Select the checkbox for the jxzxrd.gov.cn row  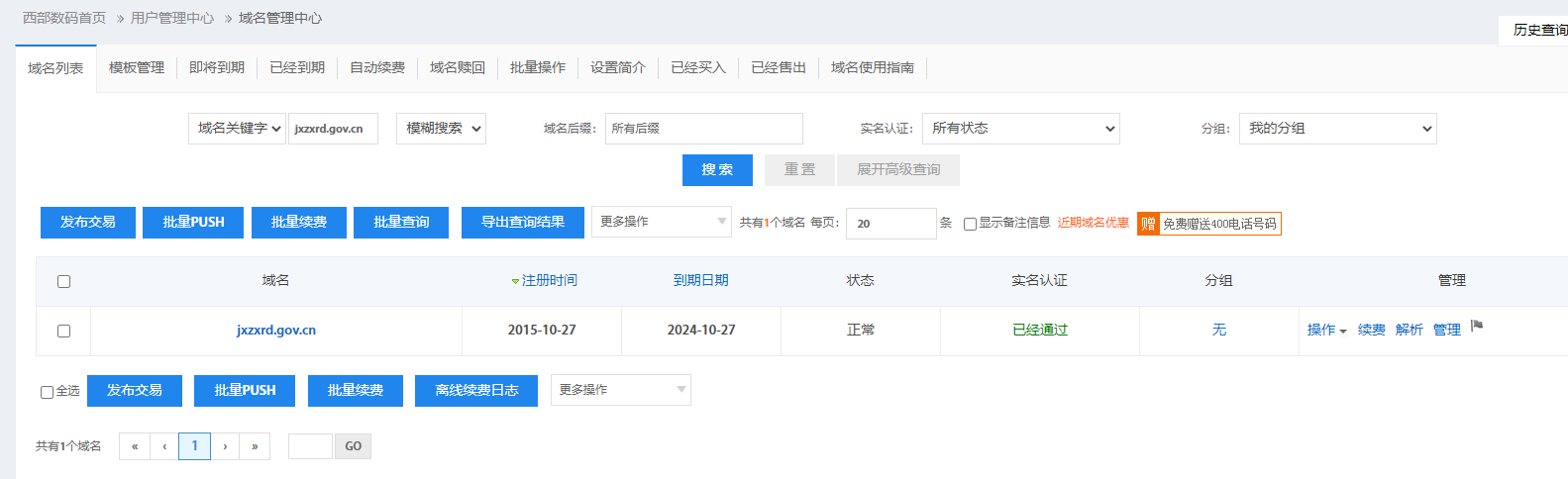(64, 332)
